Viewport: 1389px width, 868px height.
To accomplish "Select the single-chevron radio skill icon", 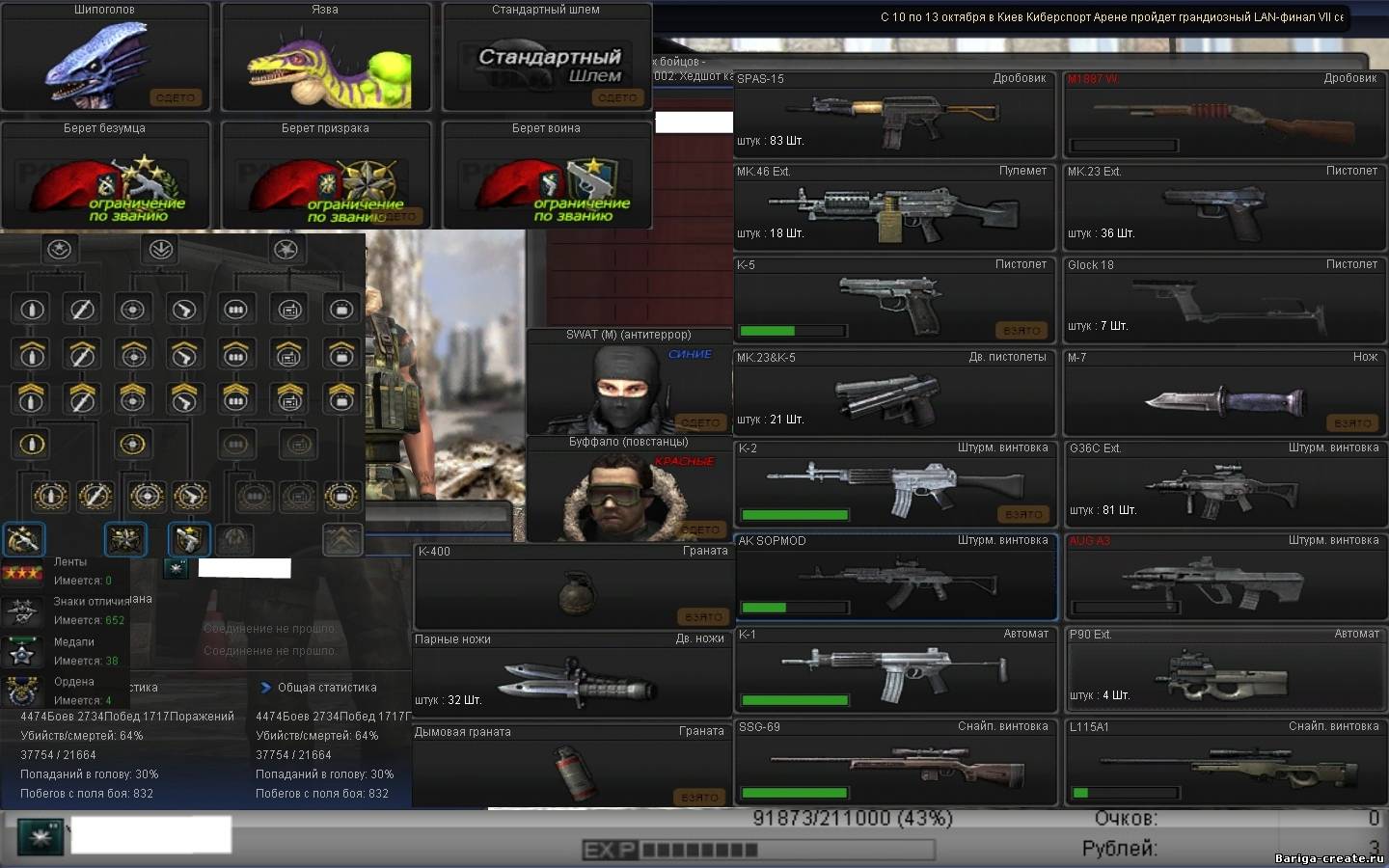I will [290, 354].
